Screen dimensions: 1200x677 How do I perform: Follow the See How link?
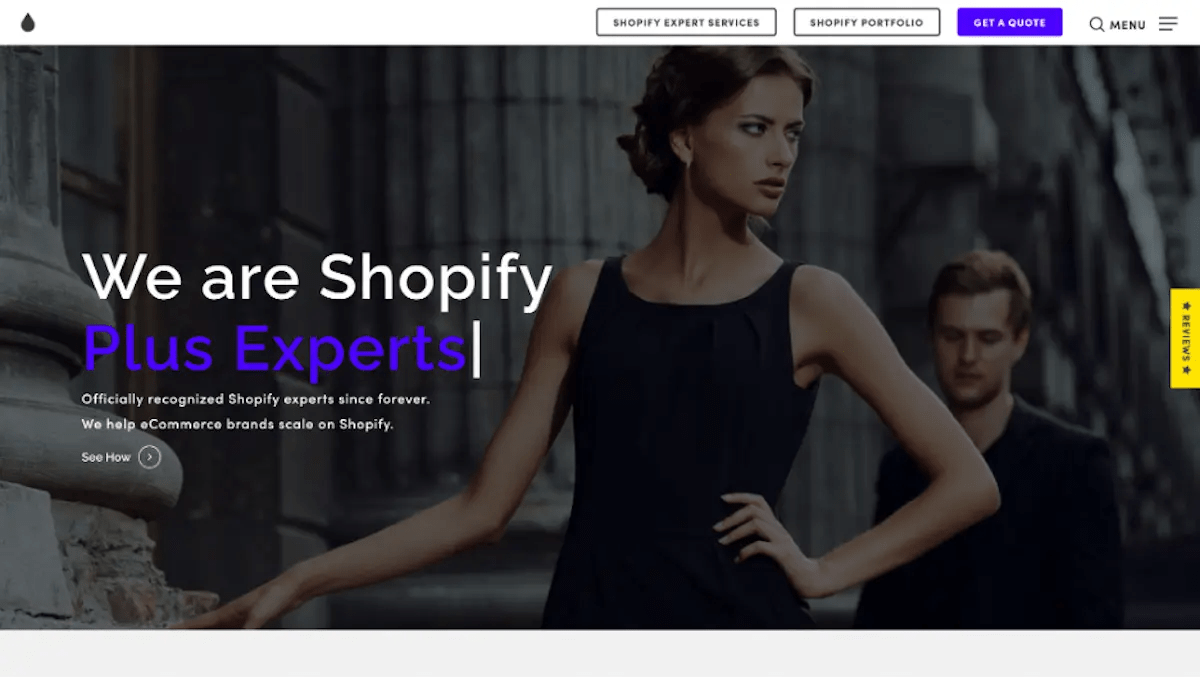tap(106, 457)
